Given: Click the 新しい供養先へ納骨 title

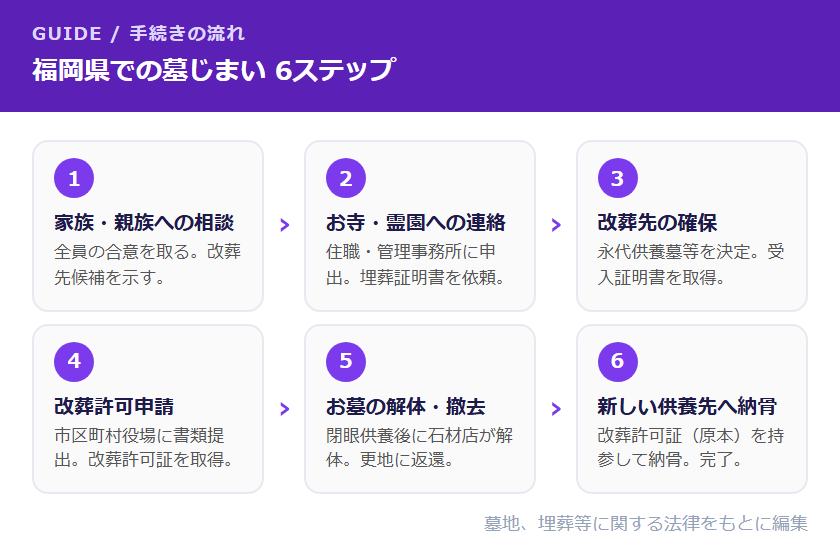Looking at the screenshot, I should (x=687, y=406).
